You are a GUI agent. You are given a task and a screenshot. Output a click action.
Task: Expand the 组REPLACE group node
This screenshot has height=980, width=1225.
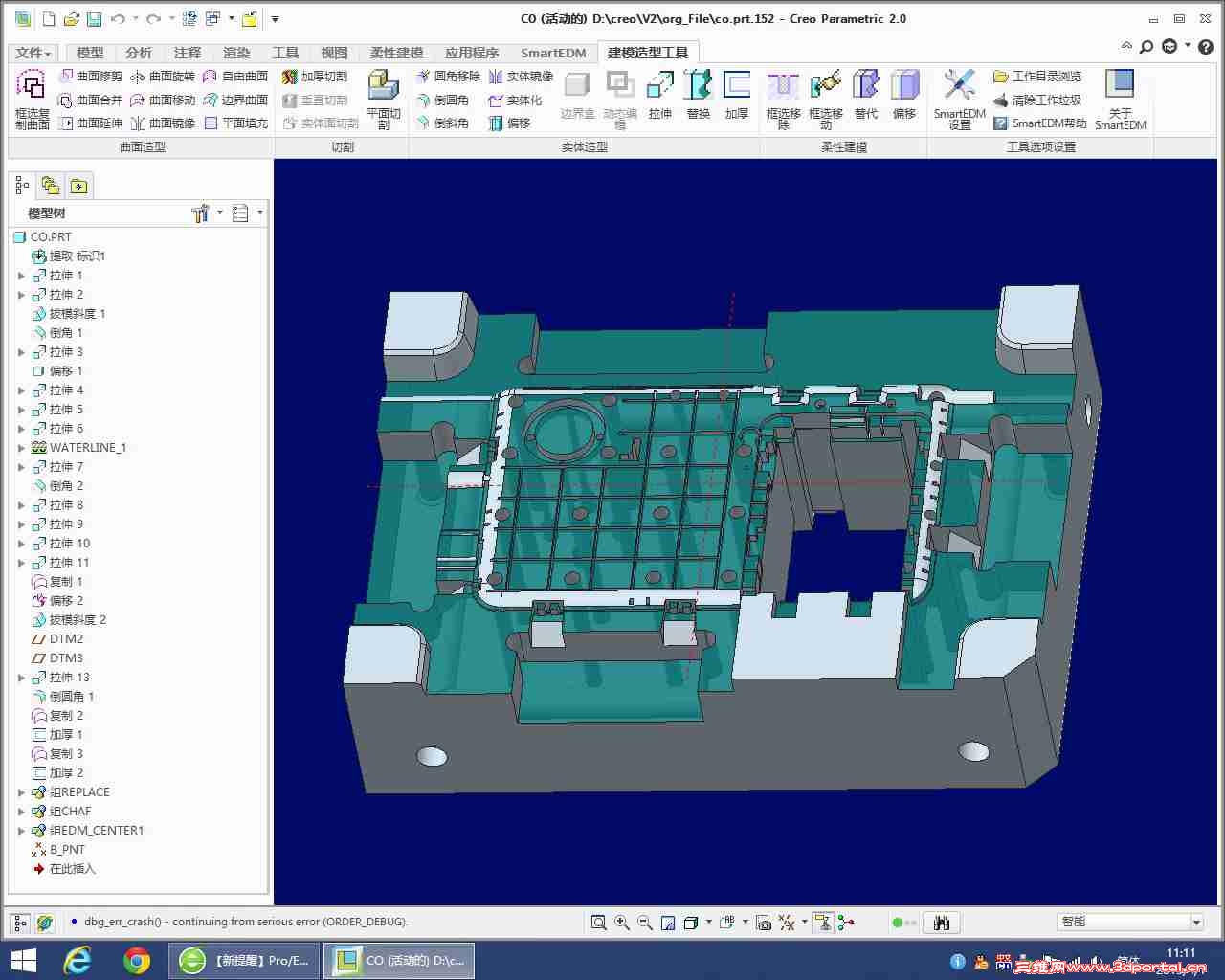coord(21,792)
